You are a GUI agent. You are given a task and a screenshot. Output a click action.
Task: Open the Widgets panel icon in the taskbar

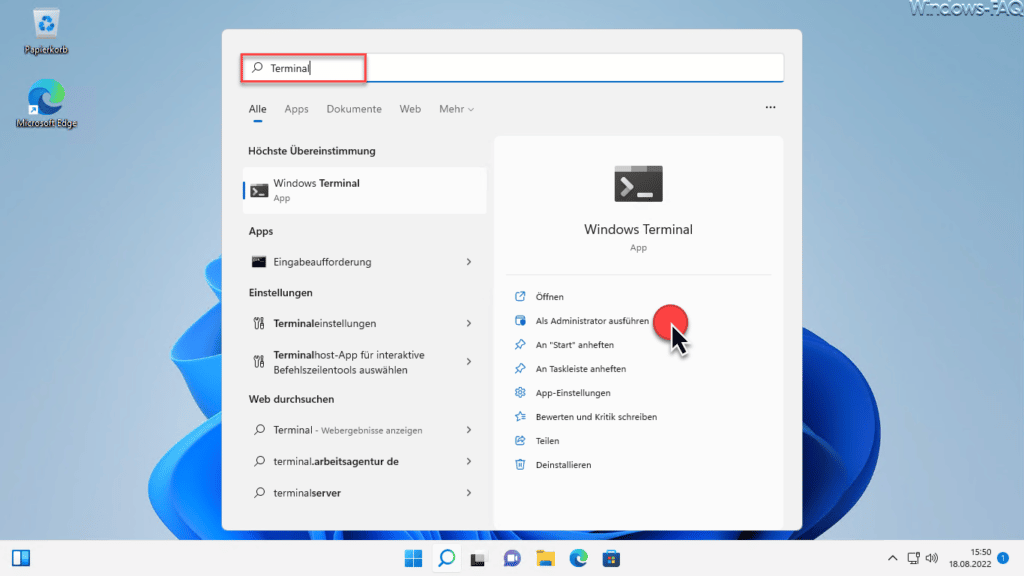tap(21, 558)
